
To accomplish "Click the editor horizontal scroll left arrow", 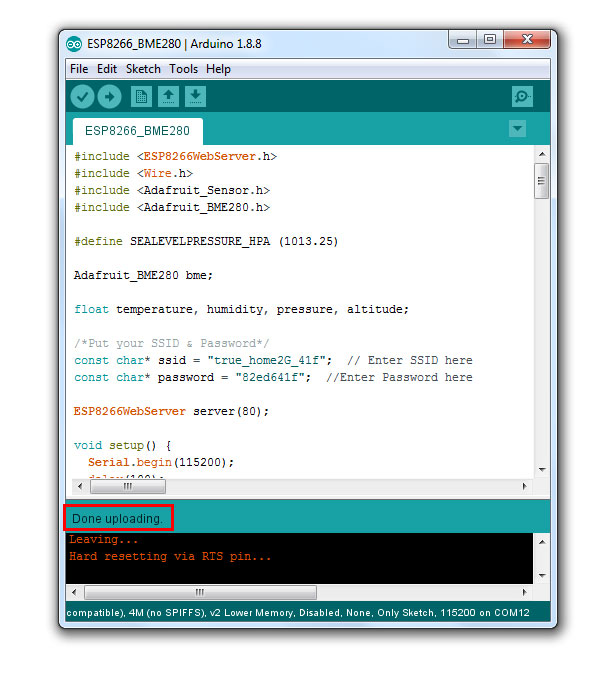I will pyautogui.click(x=80, y=486).
